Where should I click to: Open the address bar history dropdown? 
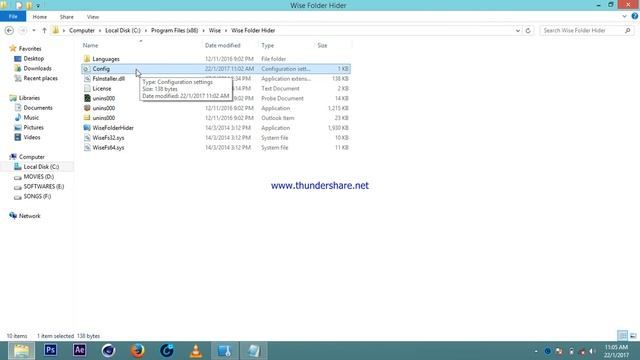(x=518, y=31)
